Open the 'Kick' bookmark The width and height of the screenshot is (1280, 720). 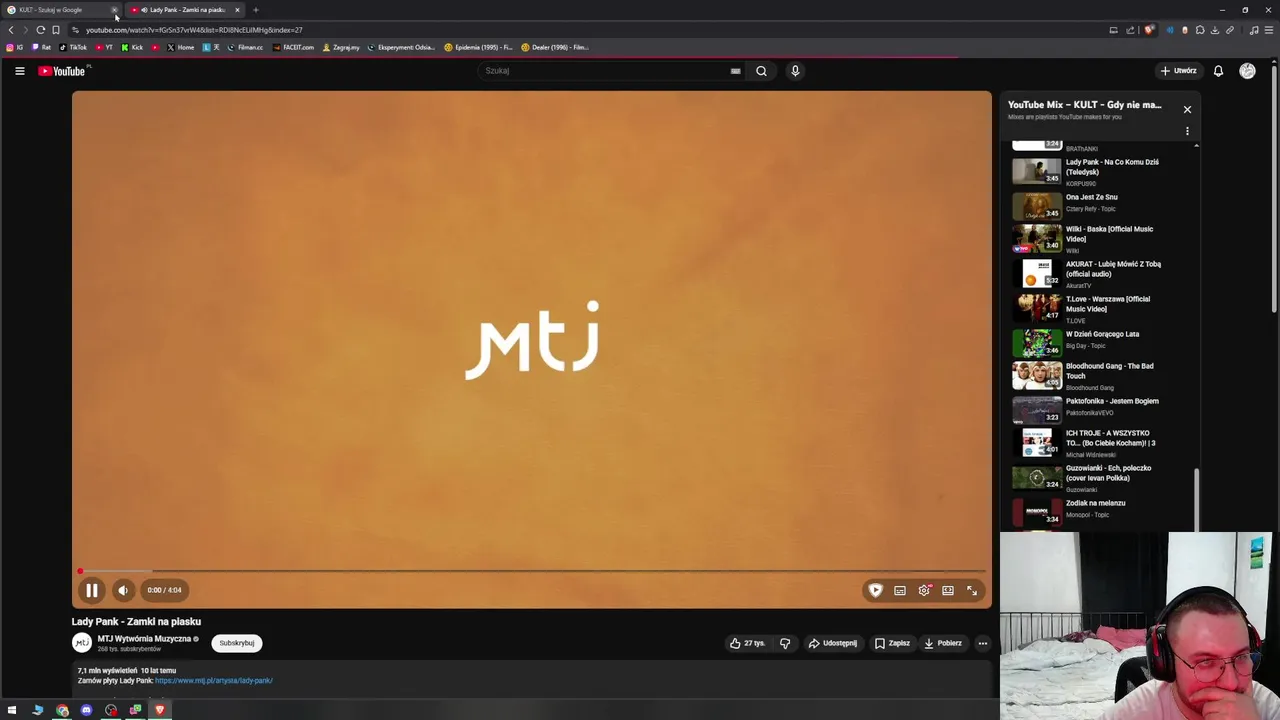pos(133,47)
